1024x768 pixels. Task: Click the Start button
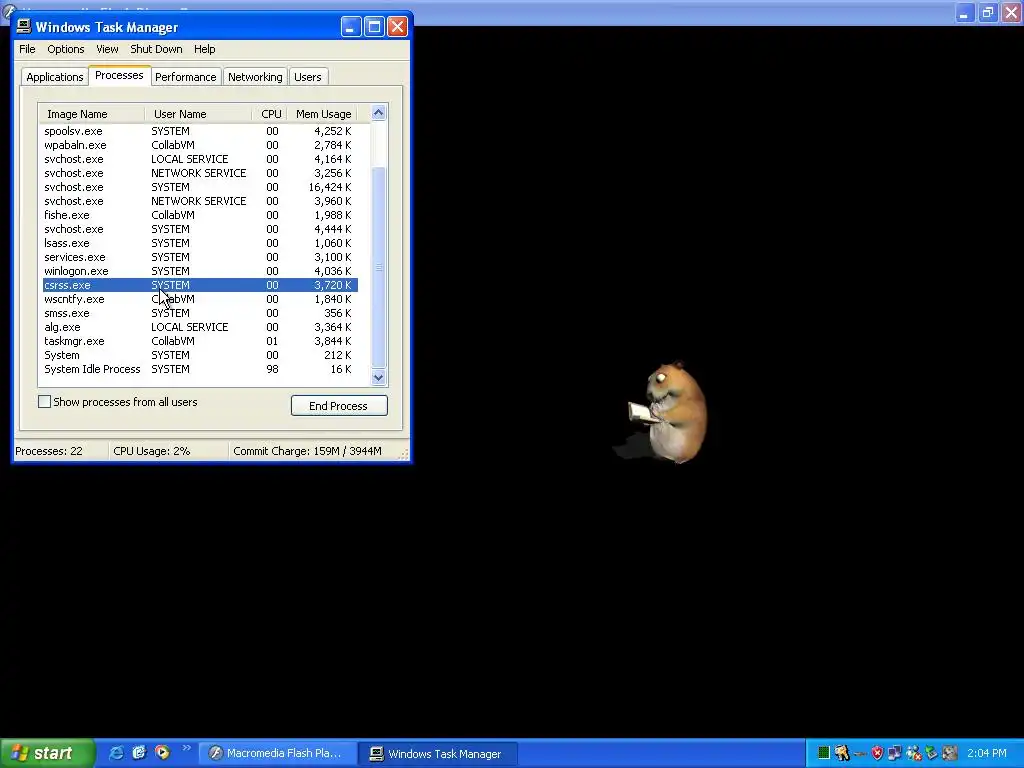coord(48,753)
